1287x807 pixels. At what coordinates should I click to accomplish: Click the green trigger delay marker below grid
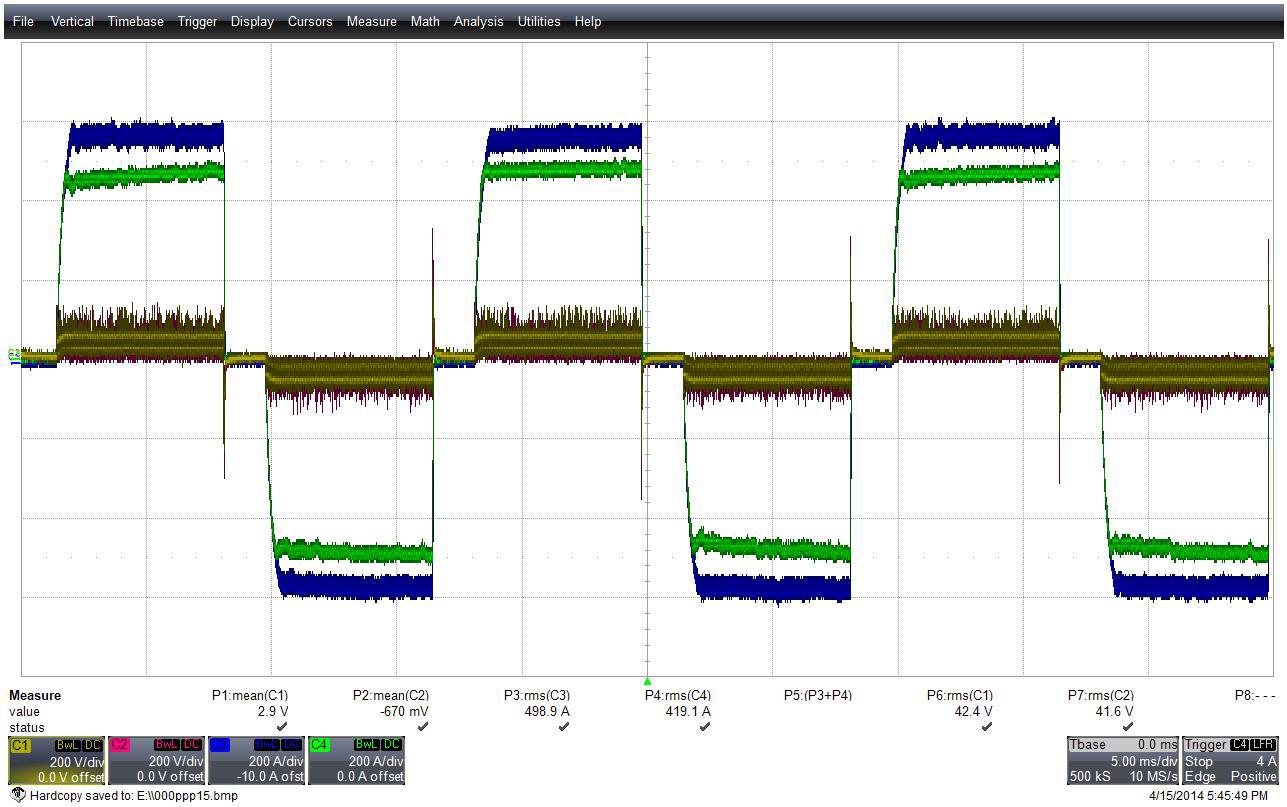coord(647,681)
